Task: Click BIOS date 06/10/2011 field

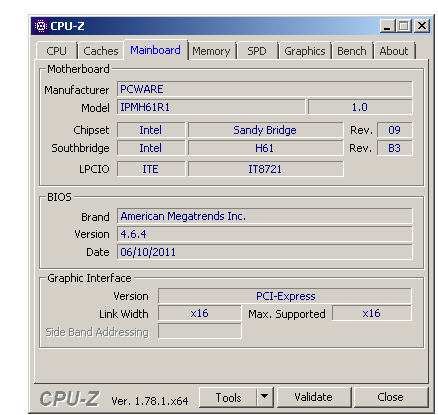Action: coord(265,252)
